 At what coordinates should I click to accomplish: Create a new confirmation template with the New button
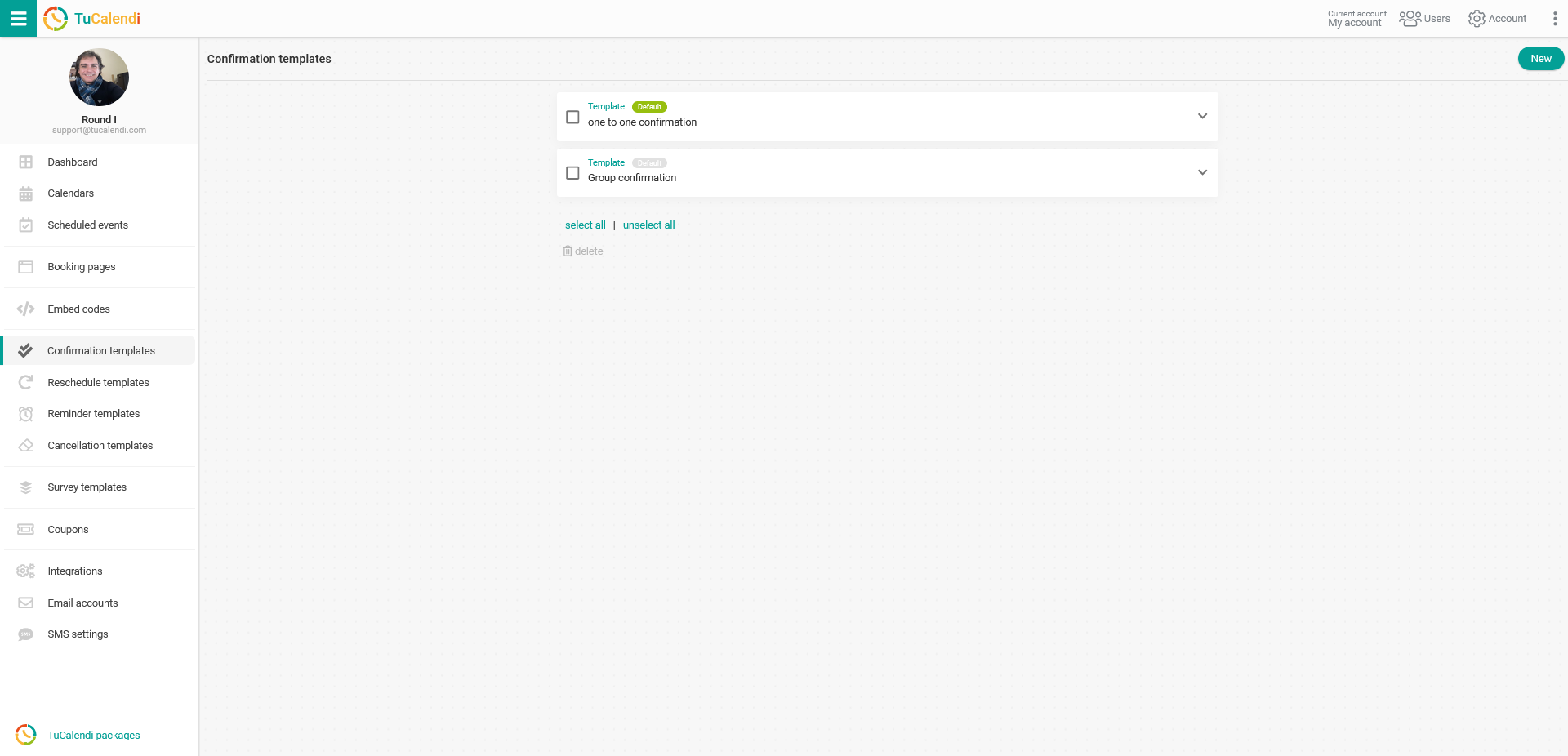[1540, 58]
